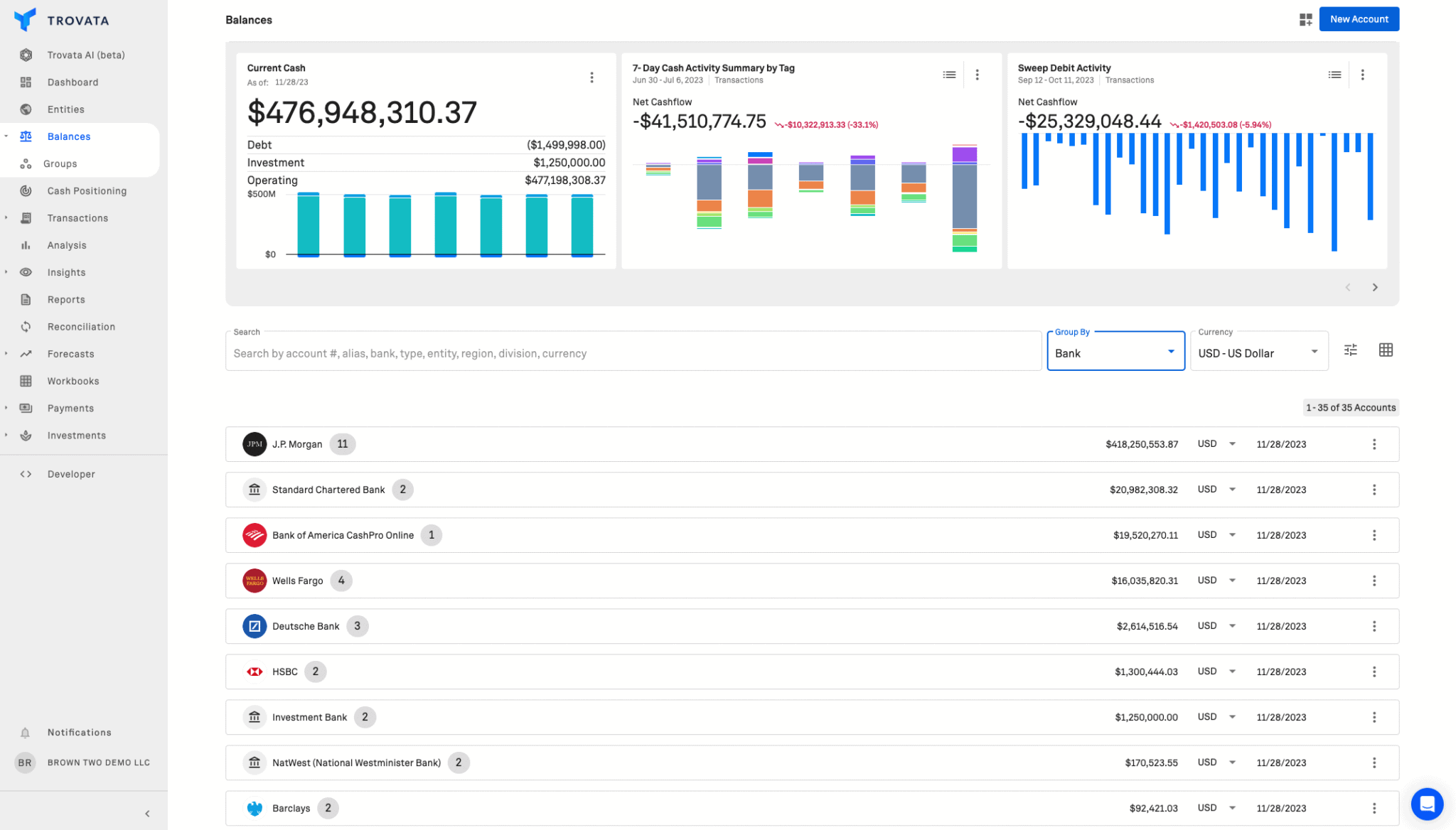Open the Analysis page from sidebar
This screenshot has height=830, width=1456.
[67, 244]
